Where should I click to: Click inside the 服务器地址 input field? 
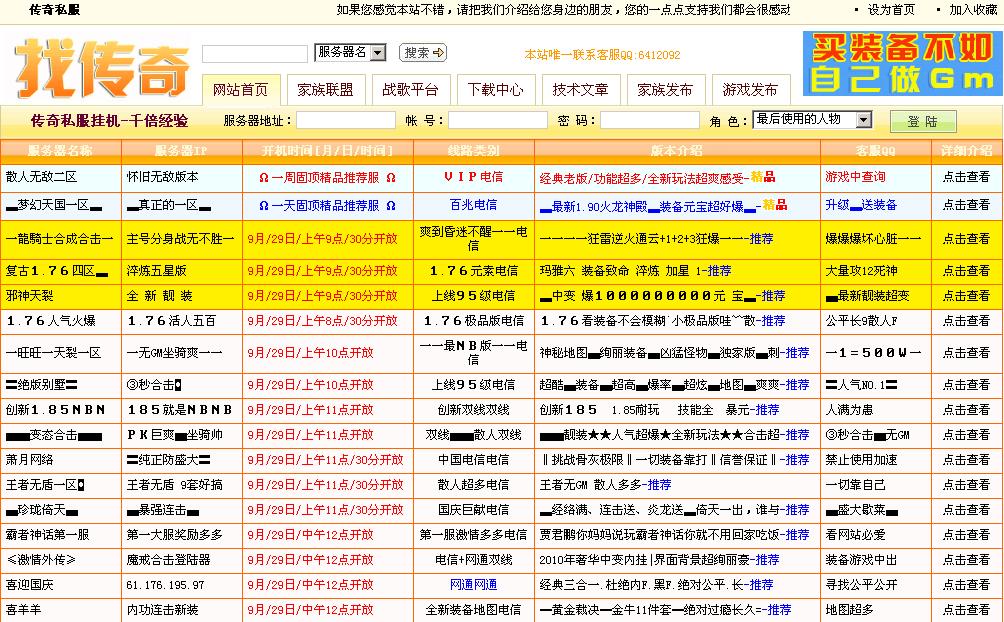click(347, 121)
